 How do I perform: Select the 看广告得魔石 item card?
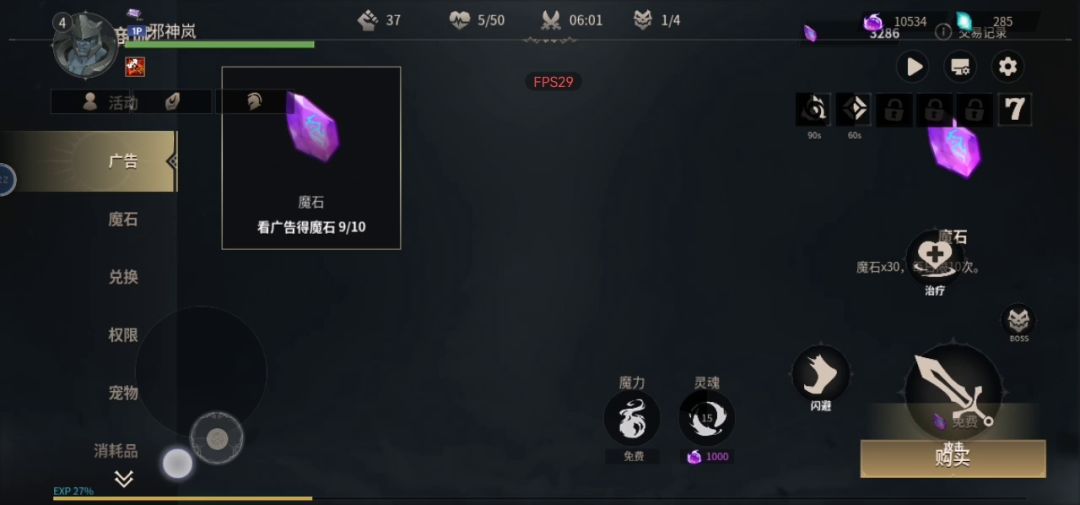[x=311, y=158]
